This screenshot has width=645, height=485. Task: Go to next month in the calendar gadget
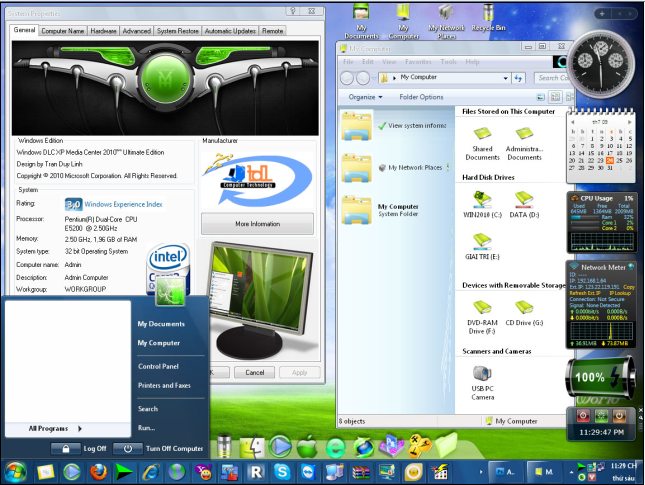click(629, 122)
